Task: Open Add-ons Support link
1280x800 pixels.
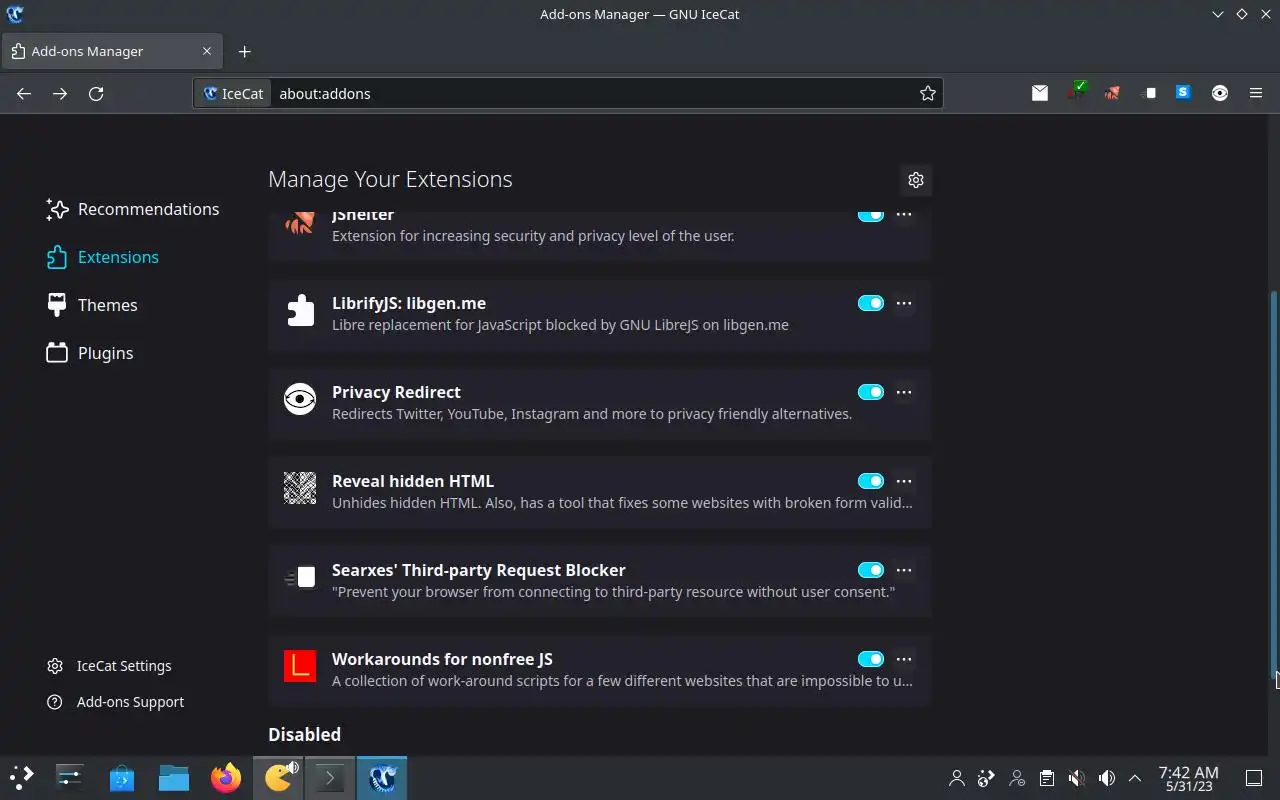Action: pos(115,702)
